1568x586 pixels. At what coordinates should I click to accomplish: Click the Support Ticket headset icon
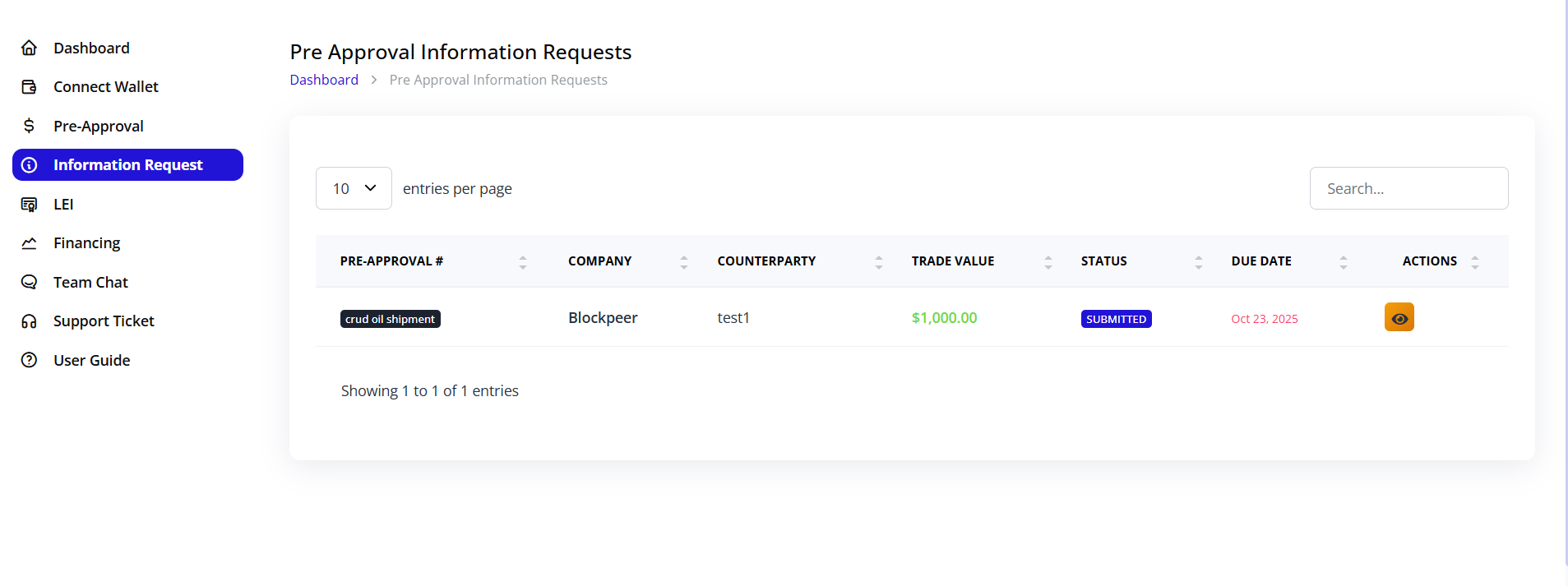pos(29,321)
